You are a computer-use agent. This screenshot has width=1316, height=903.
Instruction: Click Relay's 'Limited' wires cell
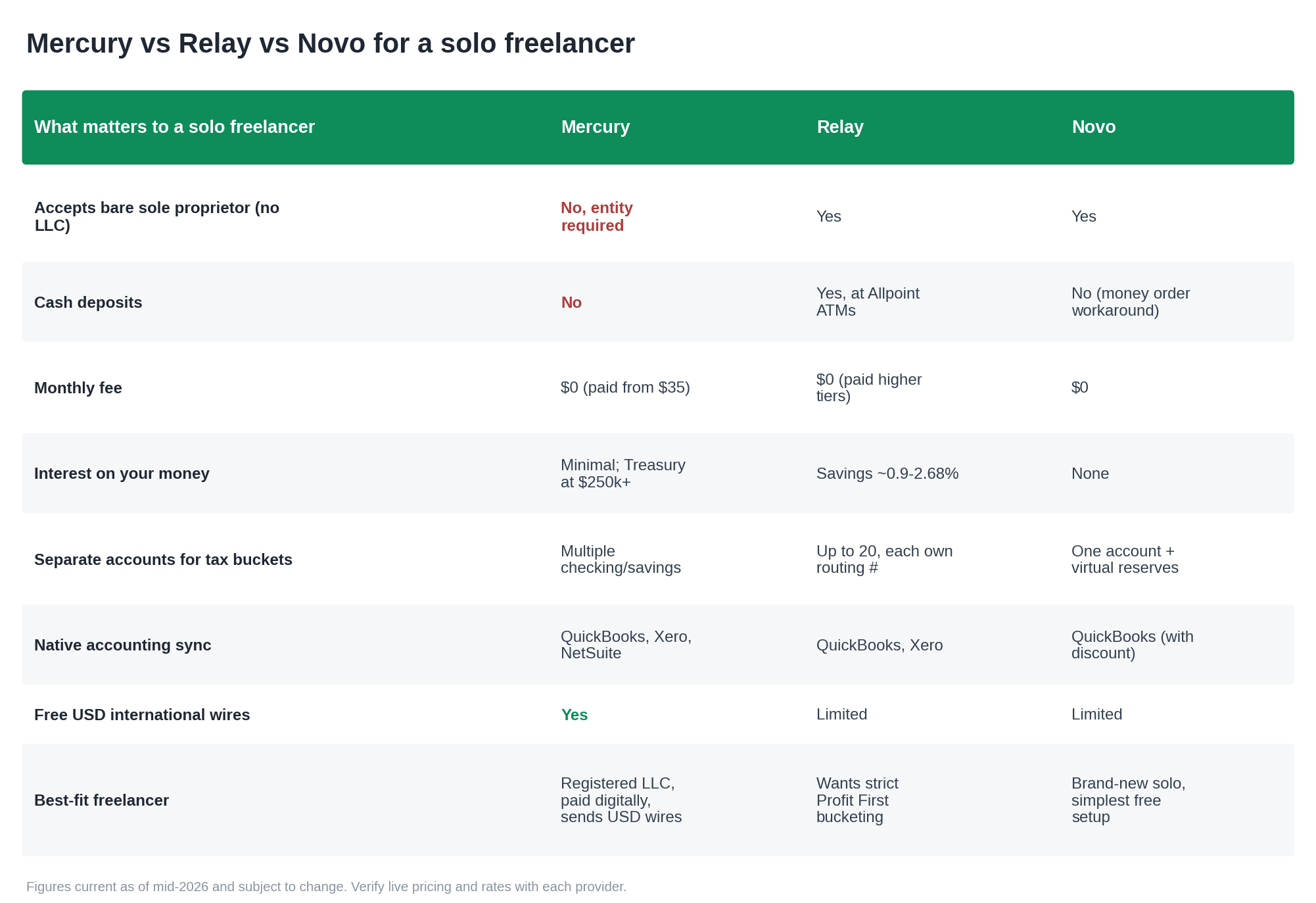point(841,714)
